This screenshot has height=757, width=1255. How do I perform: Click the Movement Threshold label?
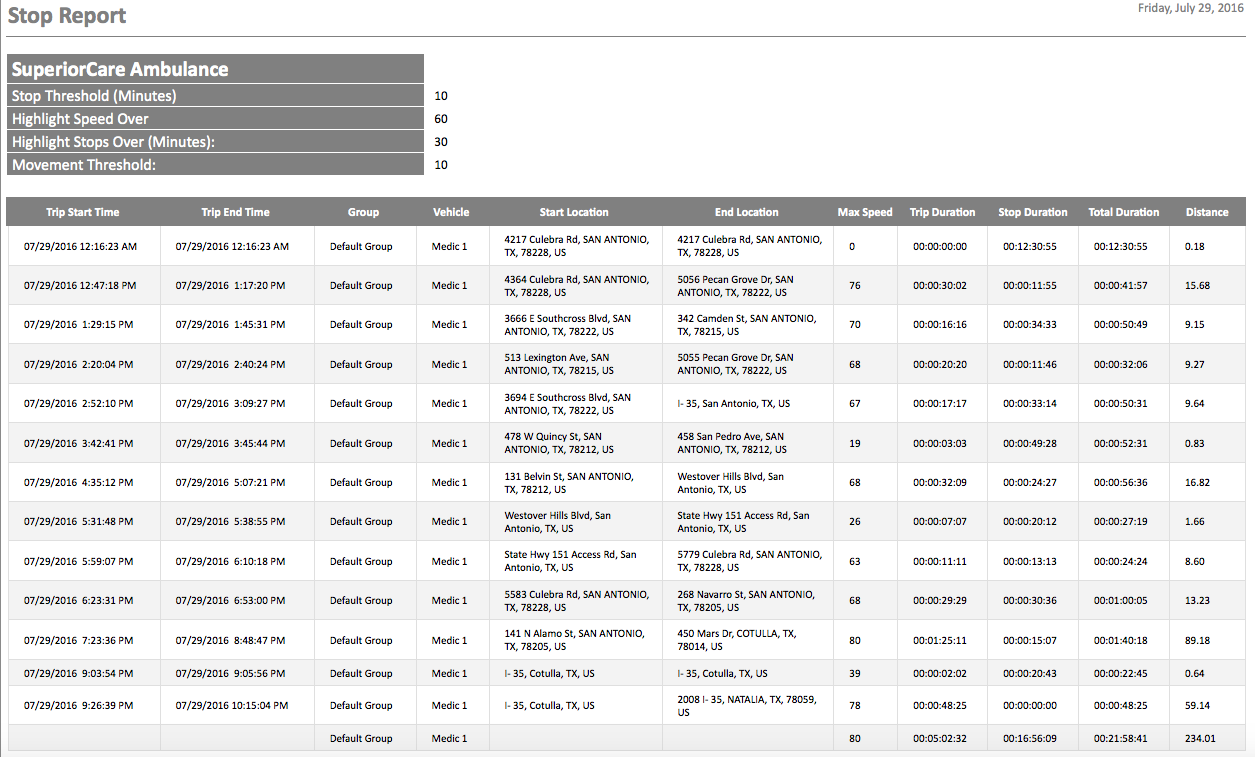point(84,165)
